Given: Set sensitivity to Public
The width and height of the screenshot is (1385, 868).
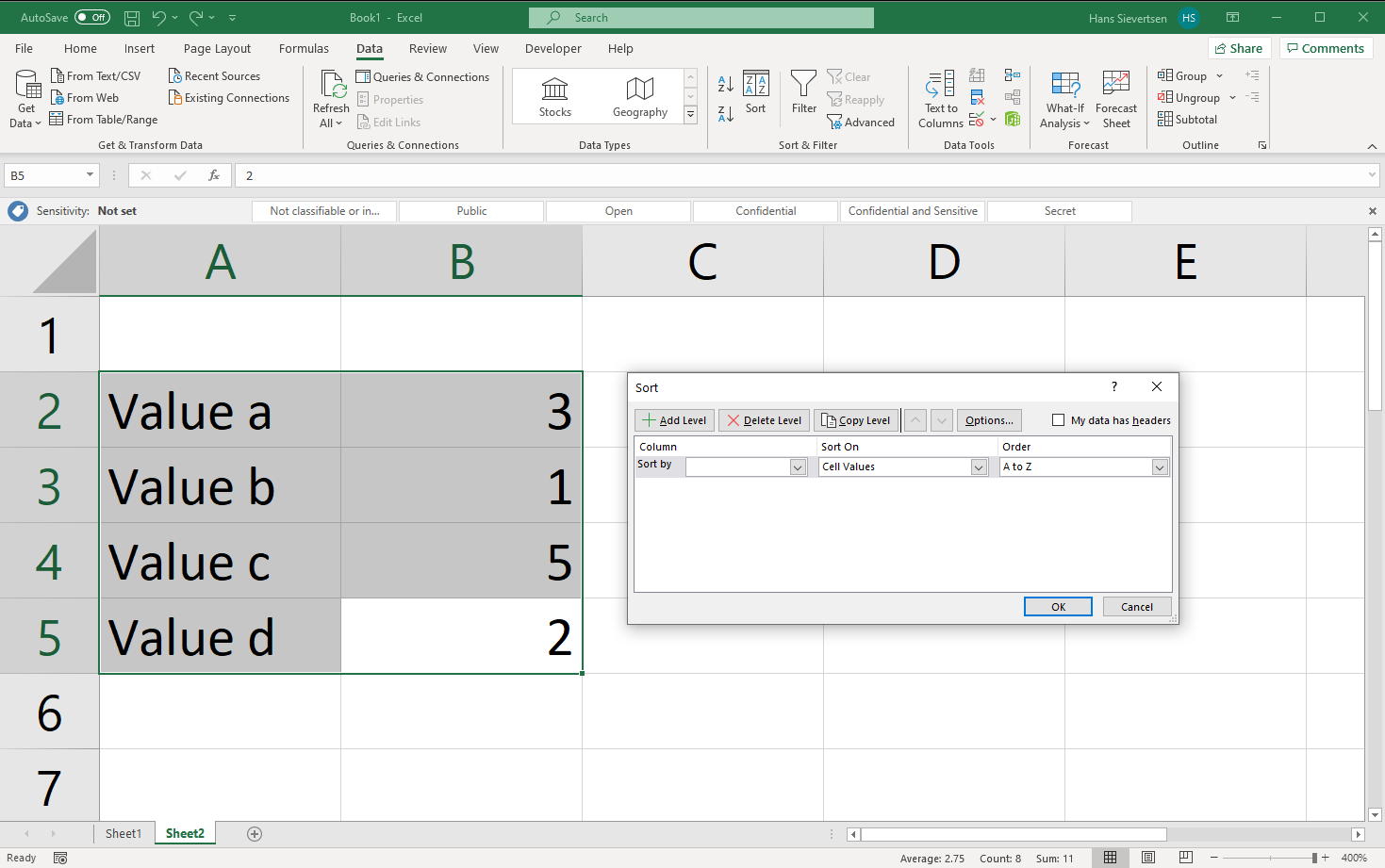Looking at the screenshot, I should coord(471,211).
